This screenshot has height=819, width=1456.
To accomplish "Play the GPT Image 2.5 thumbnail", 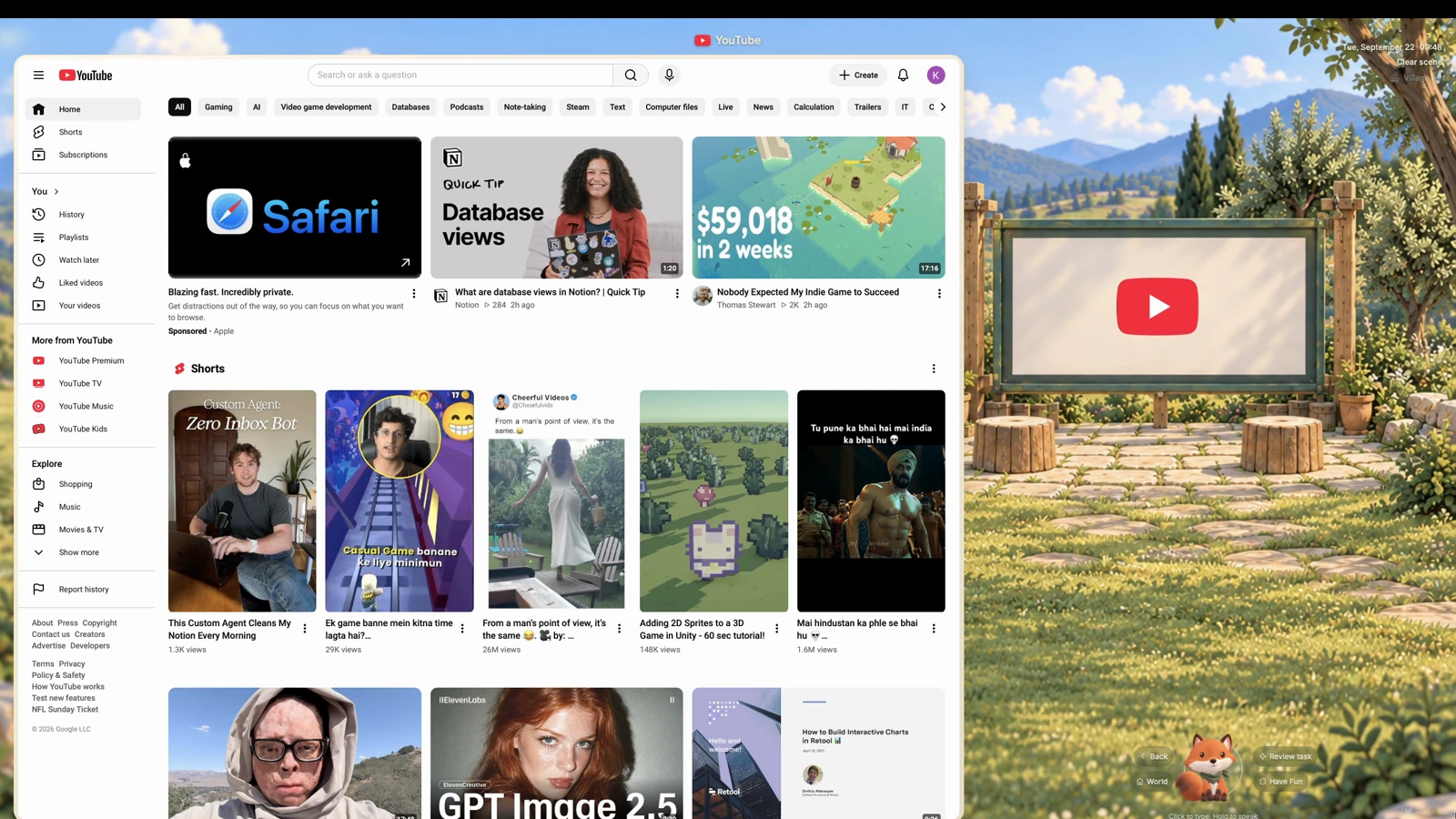I will (x=557, y=753).
